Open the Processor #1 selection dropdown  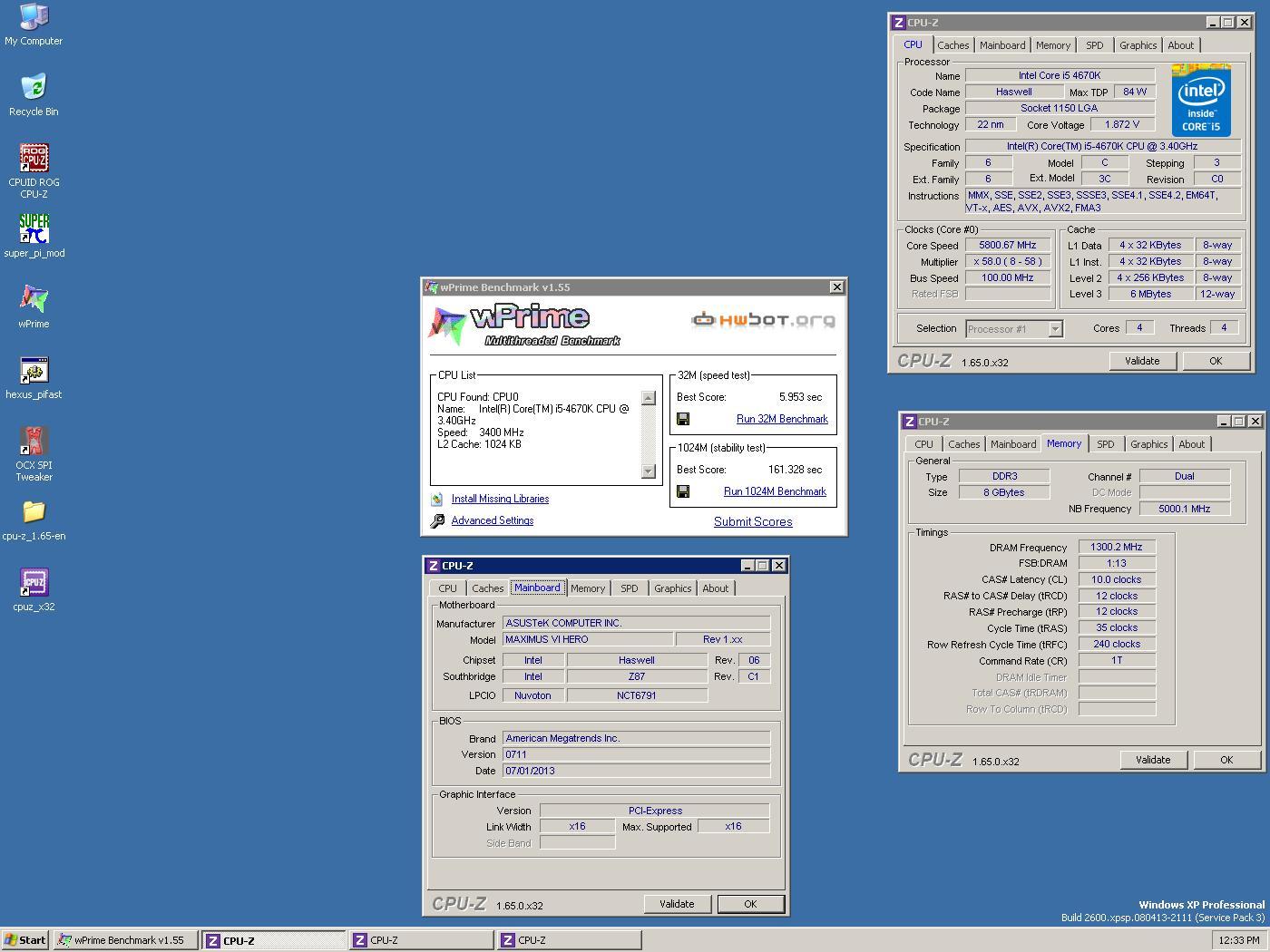coord(1055,329)
